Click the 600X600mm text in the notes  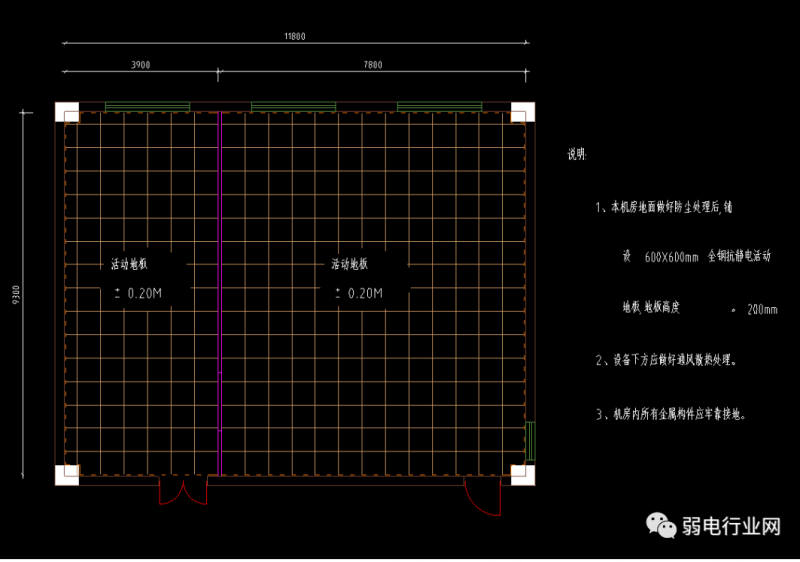pyautogui.click(x=671, y=257)
